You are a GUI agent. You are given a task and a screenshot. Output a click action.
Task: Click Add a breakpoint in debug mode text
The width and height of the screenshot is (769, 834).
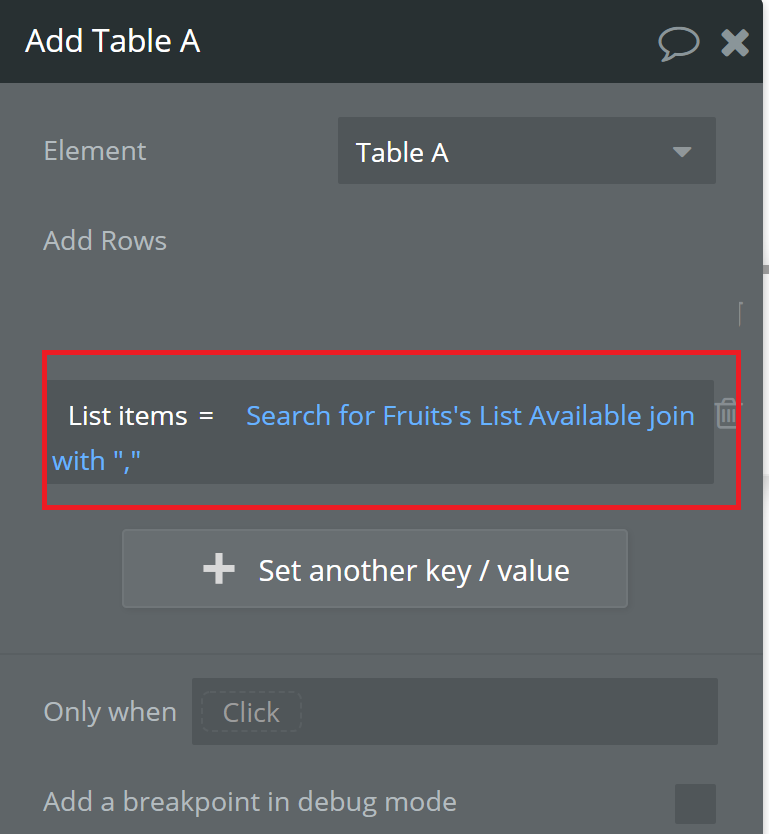pyautogui.click(x=250, y=802)
